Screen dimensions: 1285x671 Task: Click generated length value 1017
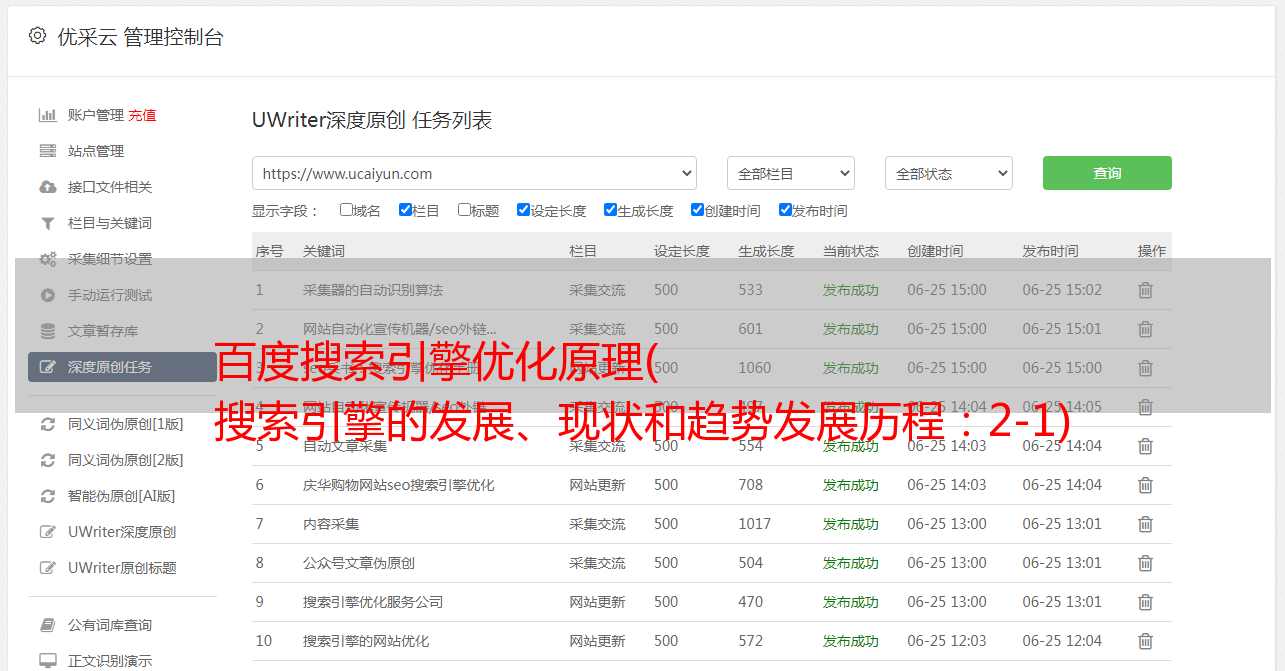755,524
